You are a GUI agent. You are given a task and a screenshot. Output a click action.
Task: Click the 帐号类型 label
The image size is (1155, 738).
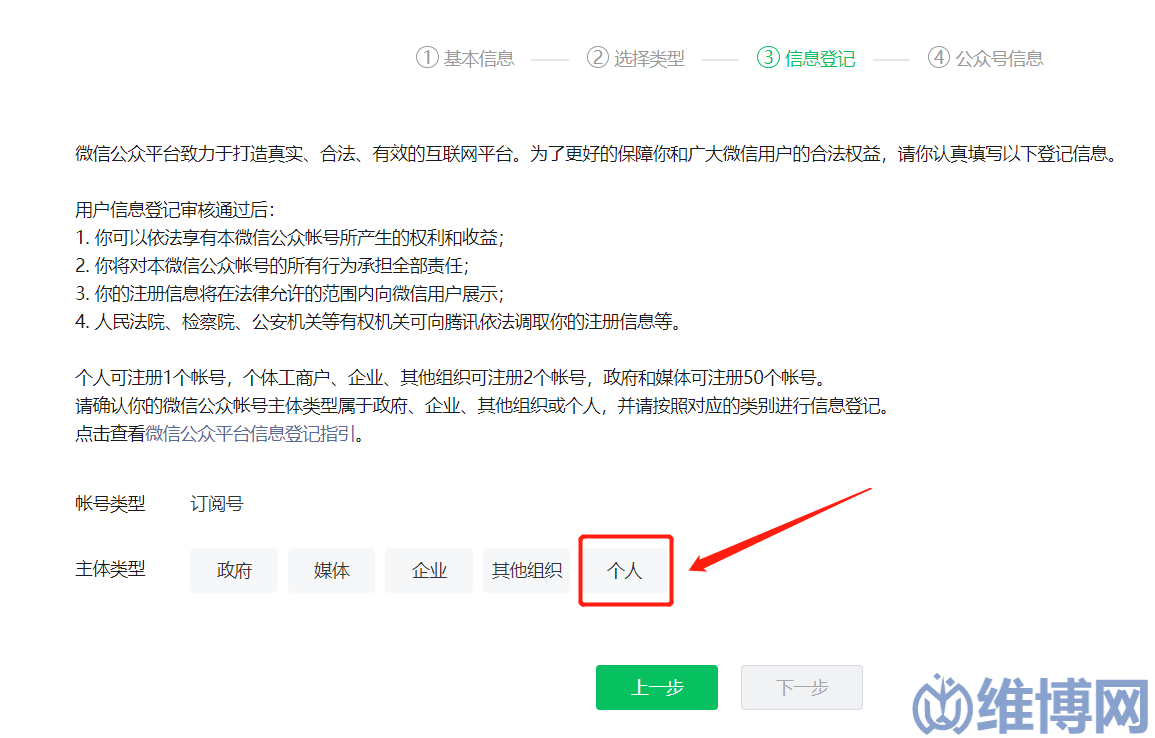110,504
